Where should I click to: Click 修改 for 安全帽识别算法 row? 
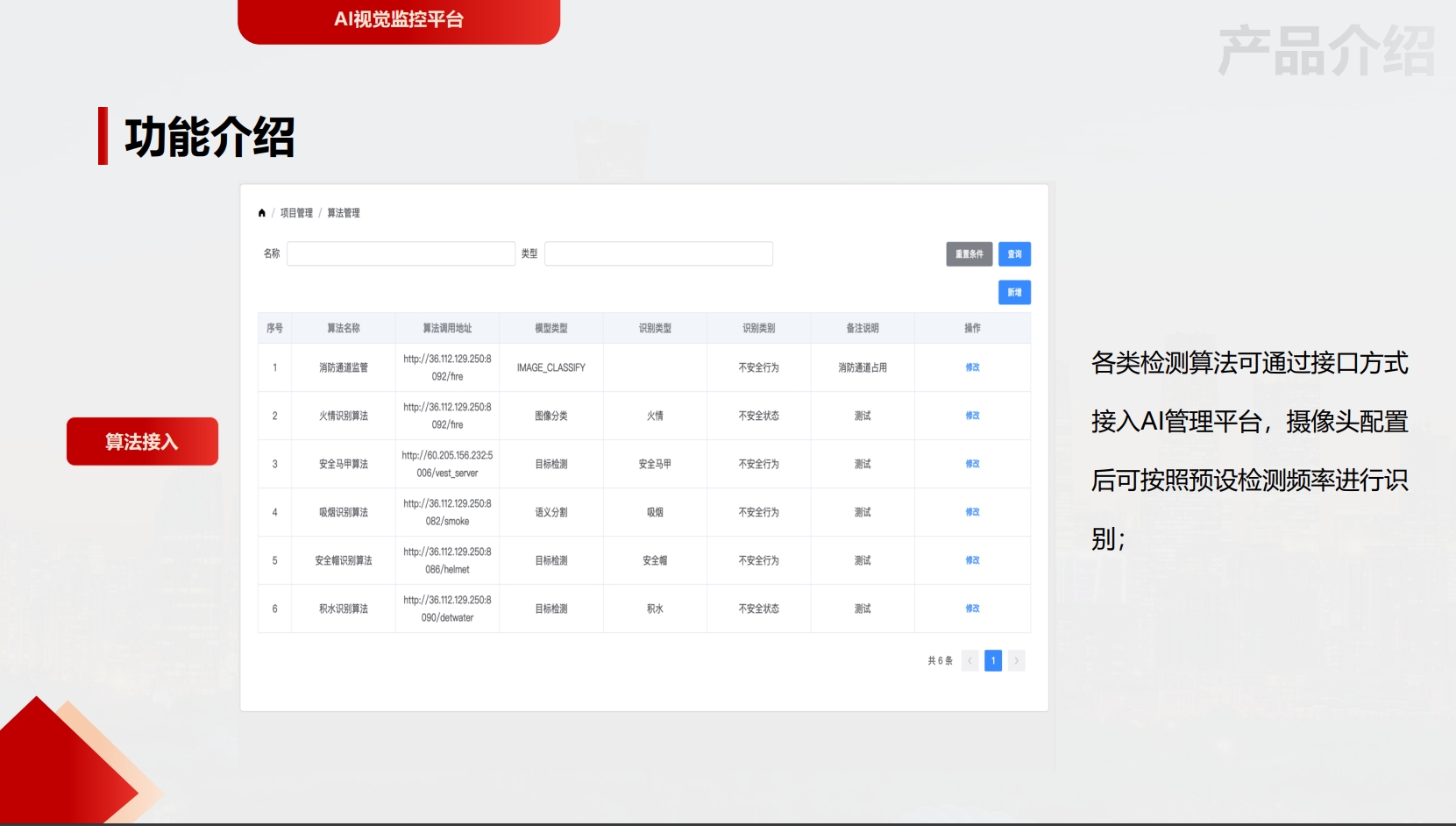click(972, 560)
